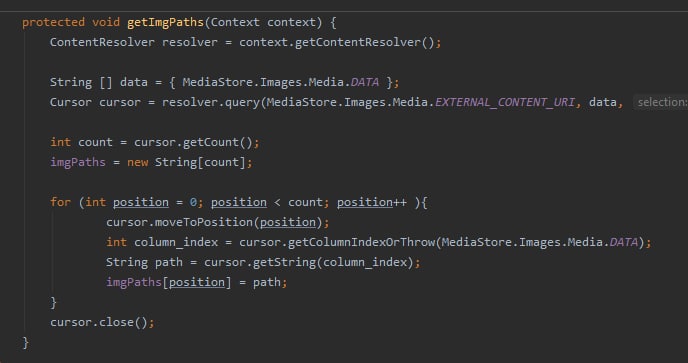Click the new keyword
The image size is (688, 363).
pos(137,162)
